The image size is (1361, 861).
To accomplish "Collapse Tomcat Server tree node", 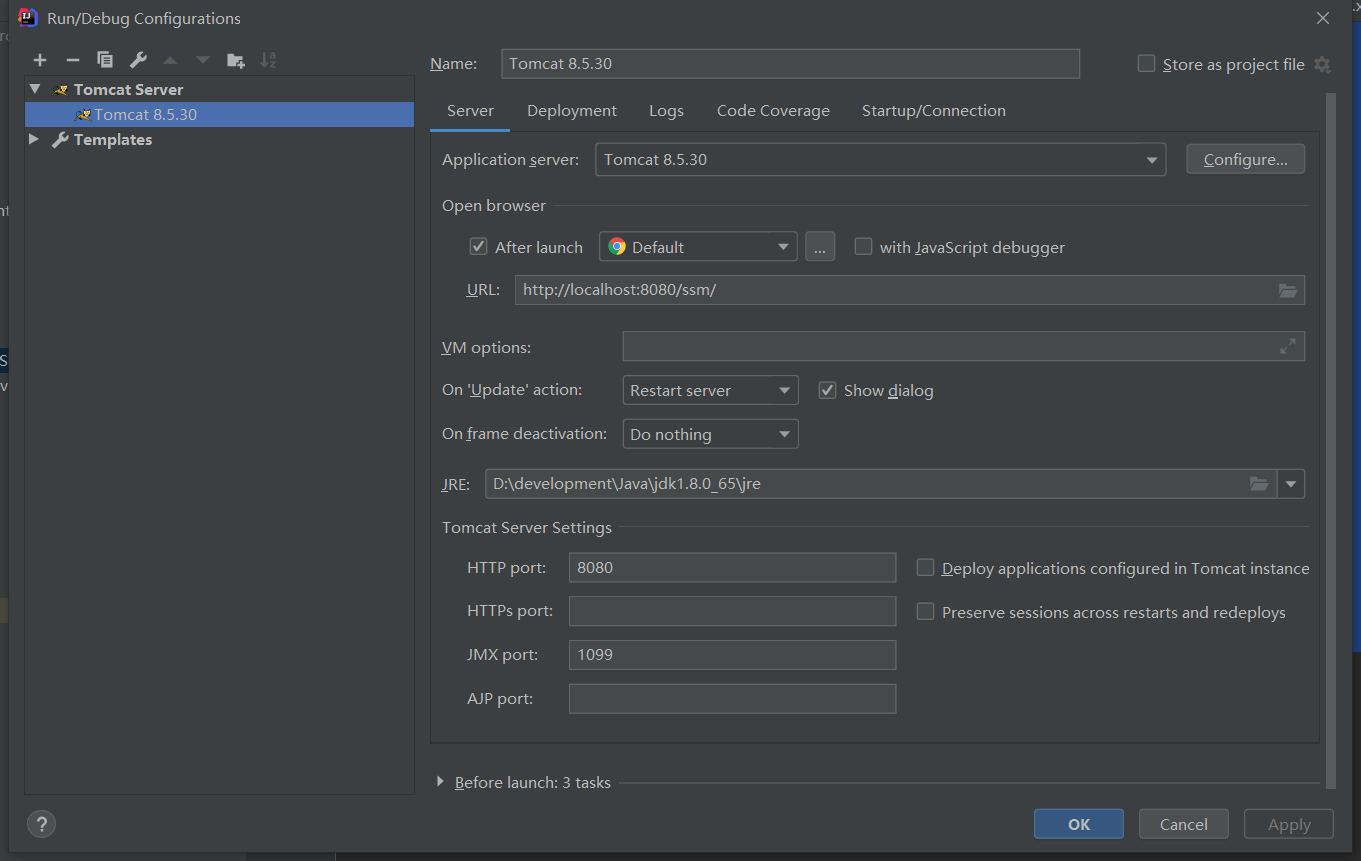I will point(35,89).
